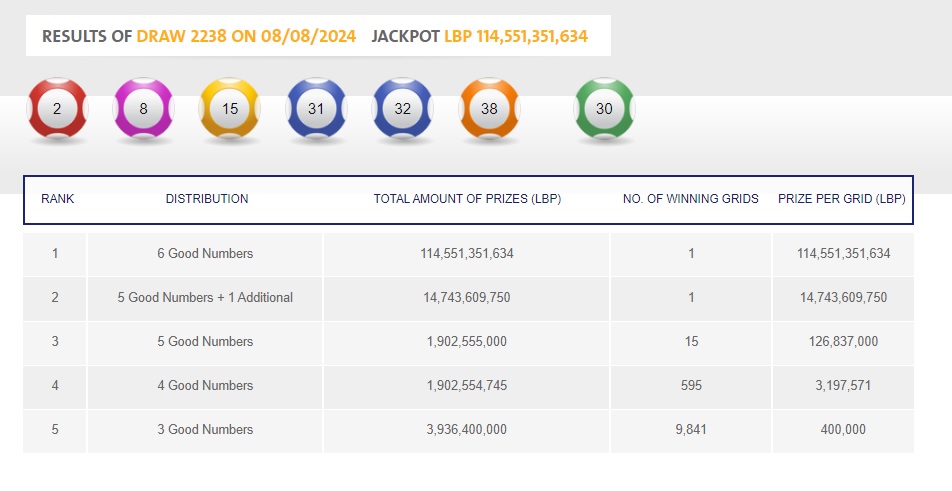Click '5 Good Numbers + 1 Additional' cell
The image size is (952, 491).
click(x=205, y=298)
